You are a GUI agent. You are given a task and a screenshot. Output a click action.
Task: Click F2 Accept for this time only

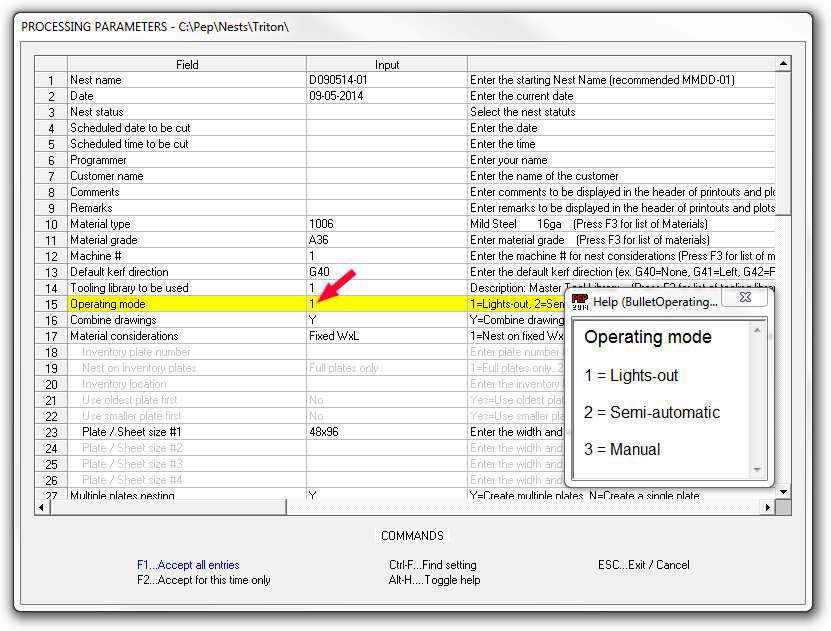pyautogui.click(x=203, y=580)
